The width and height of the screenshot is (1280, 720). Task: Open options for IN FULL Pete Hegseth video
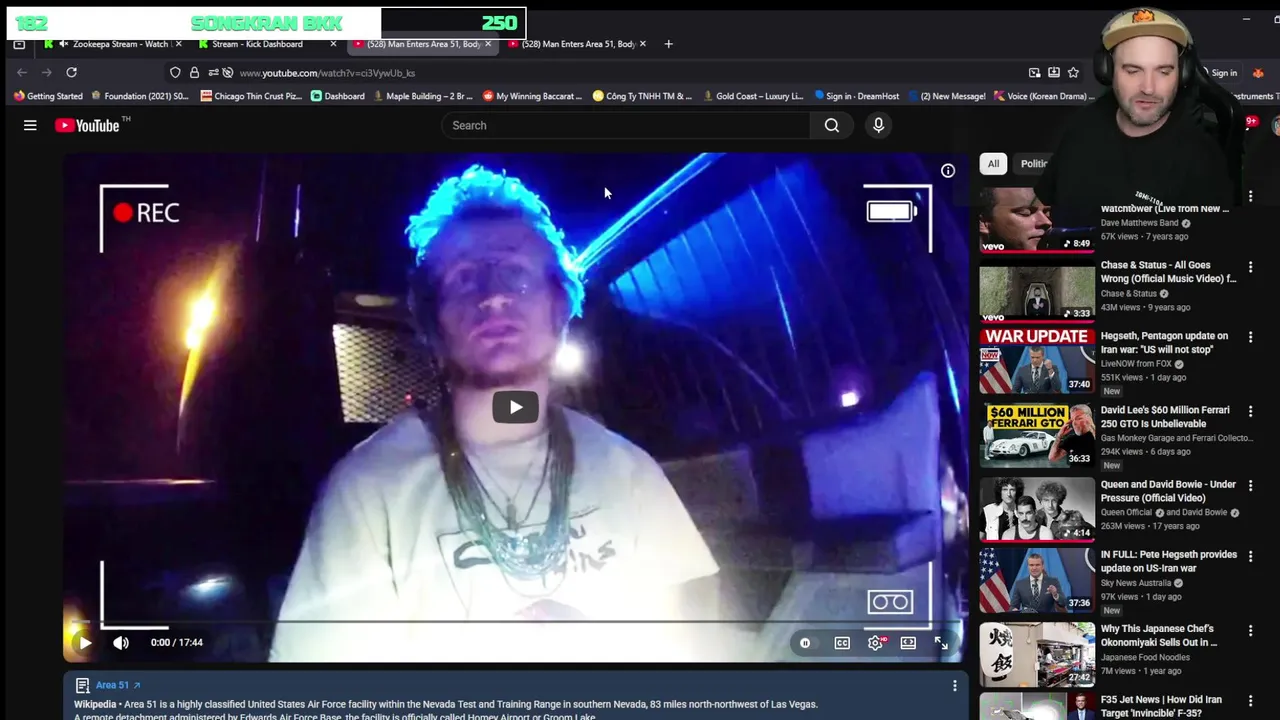1250,556
